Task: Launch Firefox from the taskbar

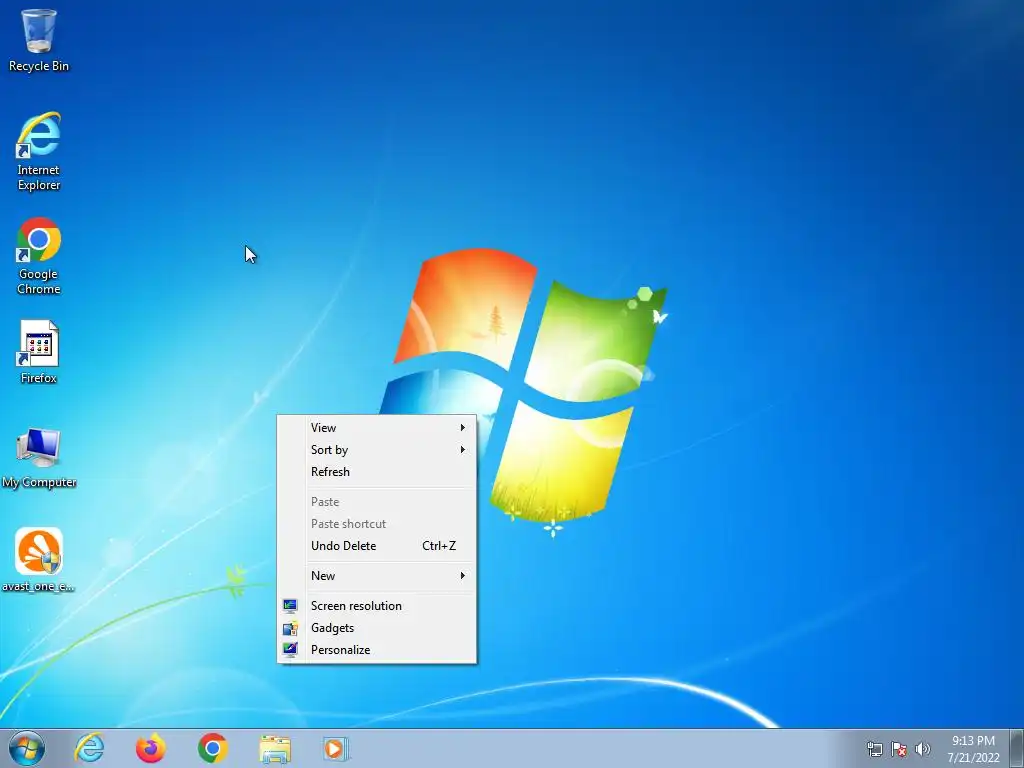Action: (x=151, y=748)
